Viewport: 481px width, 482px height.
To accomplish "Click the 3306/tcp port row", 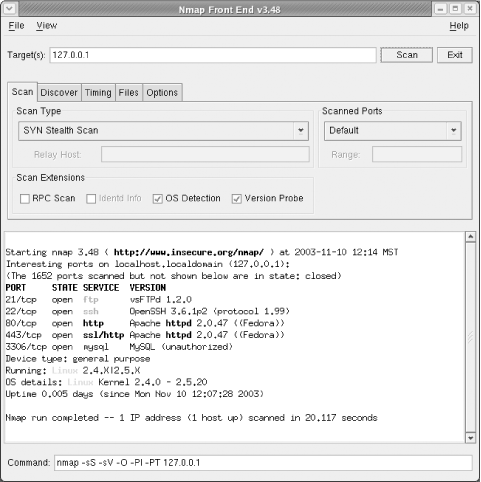I will coord(119,347).
